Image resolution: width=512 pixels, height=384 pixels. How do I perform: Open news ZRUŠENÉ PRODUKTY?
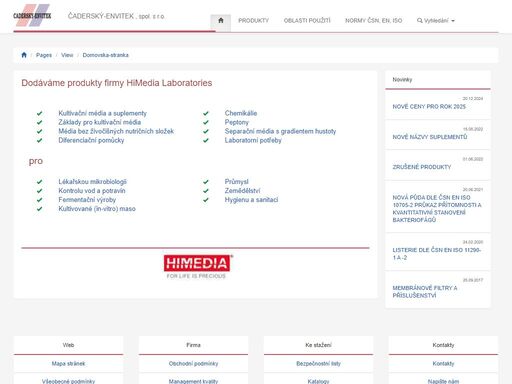pos(422,167)
